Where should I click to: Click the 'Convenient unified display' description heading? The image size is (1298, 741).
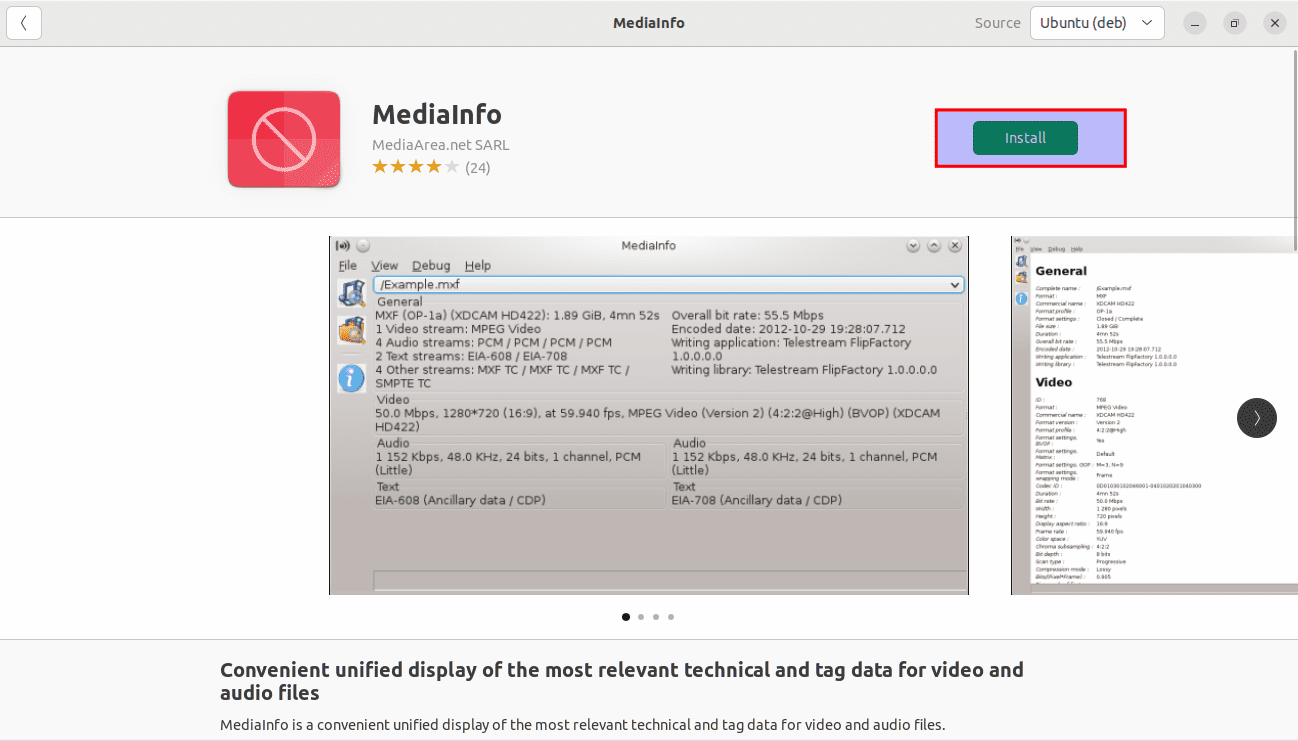[622, 681]
